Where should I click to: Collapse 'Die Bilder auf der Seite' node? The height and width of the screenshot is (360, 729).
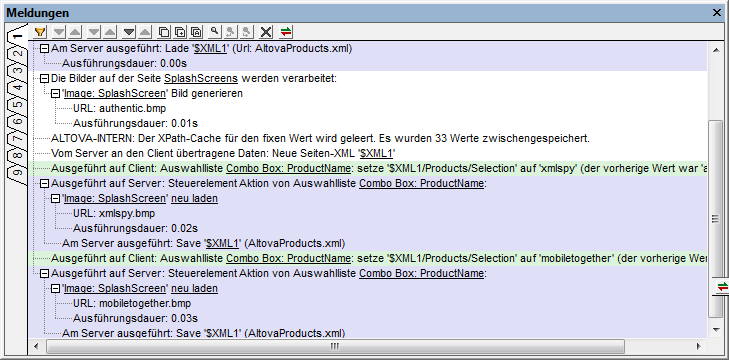pyautogui.click(x=45, y=78)
